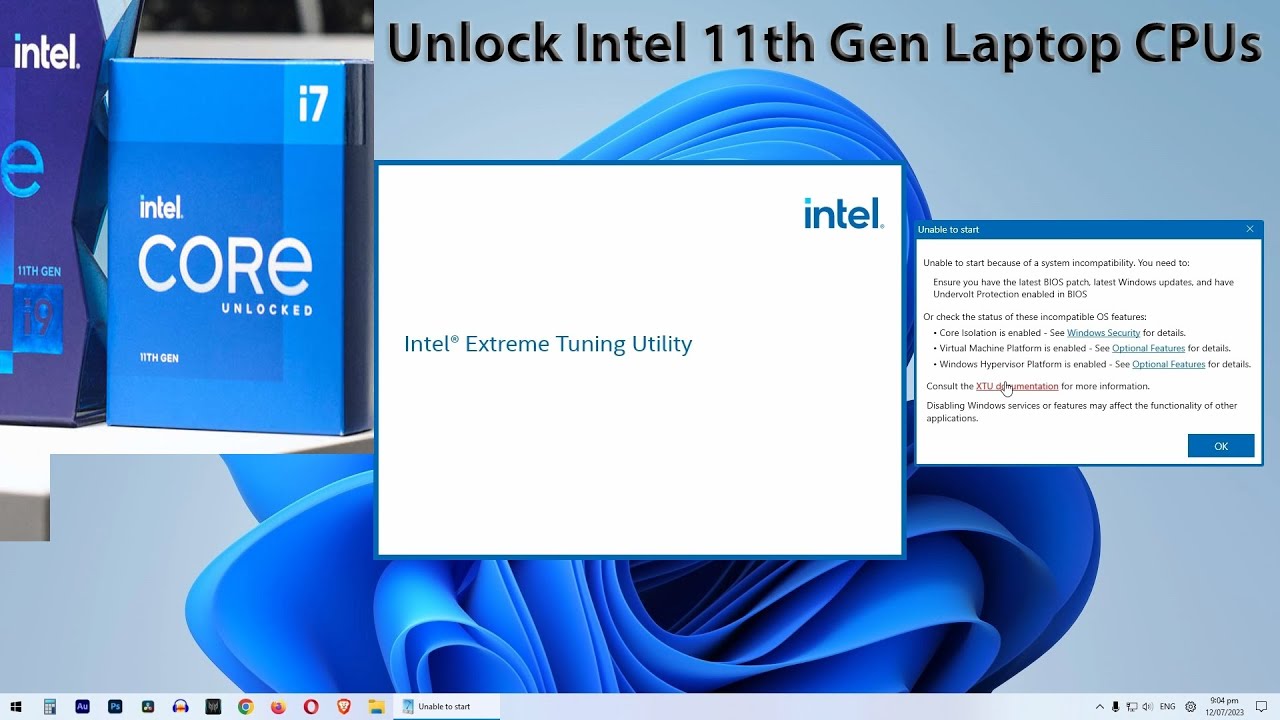Open the Windows Start menu
This screenshot has height=720, width=1280.
16,706
